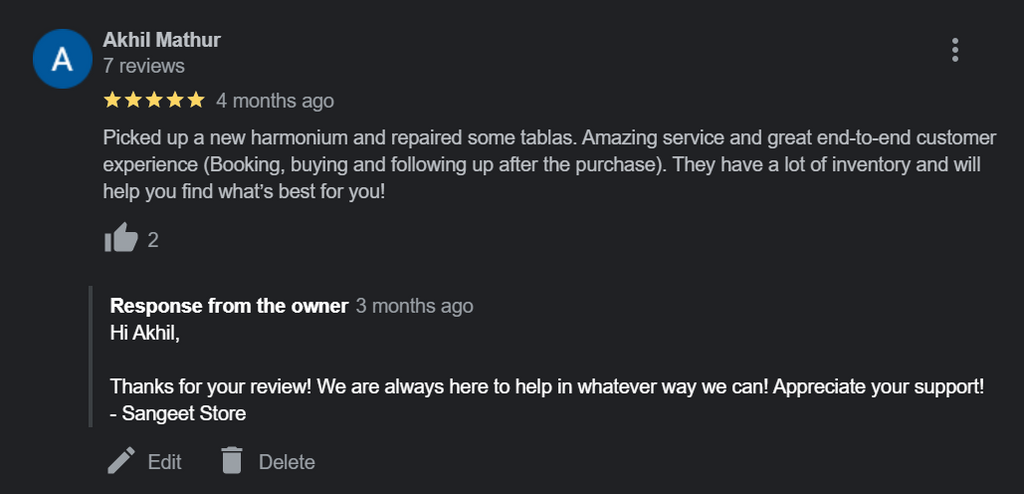Click the trash can Delete icon
Image resolution: width=1024 pixels, height=494 pixels.
[x=232, y=461]
